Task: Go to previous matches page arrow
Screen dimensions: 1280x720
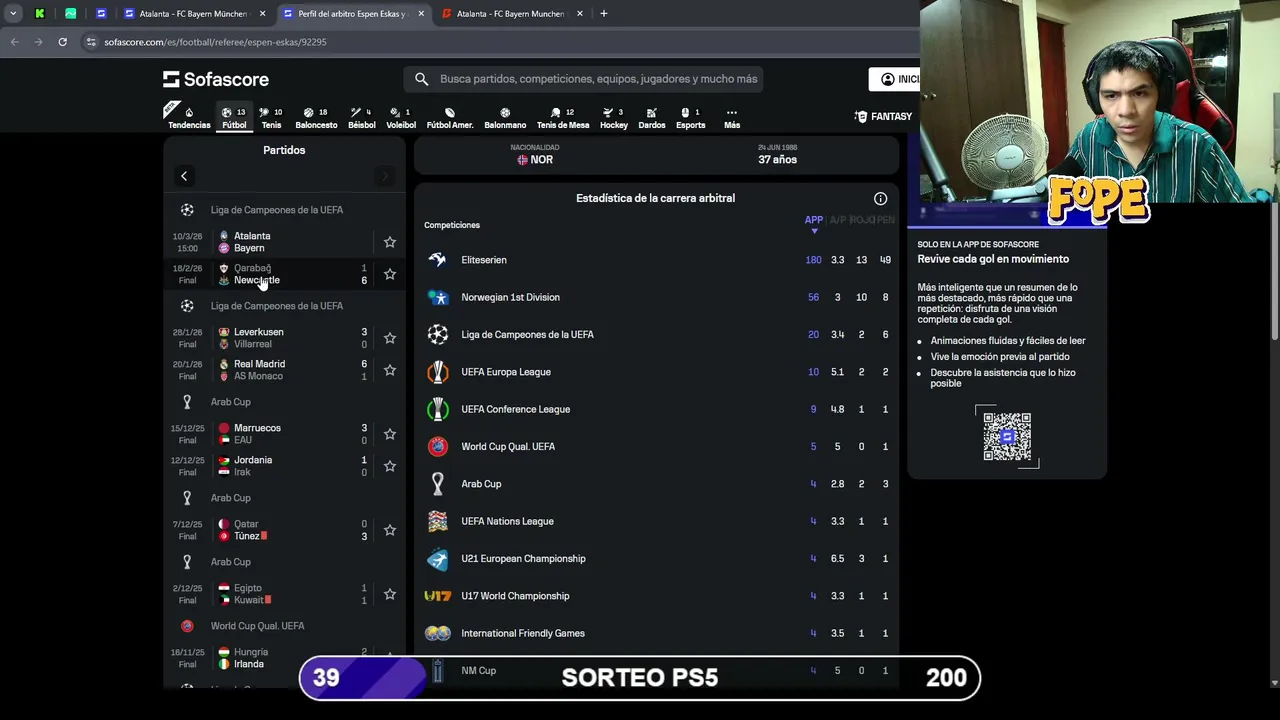Action: (184, 176)
